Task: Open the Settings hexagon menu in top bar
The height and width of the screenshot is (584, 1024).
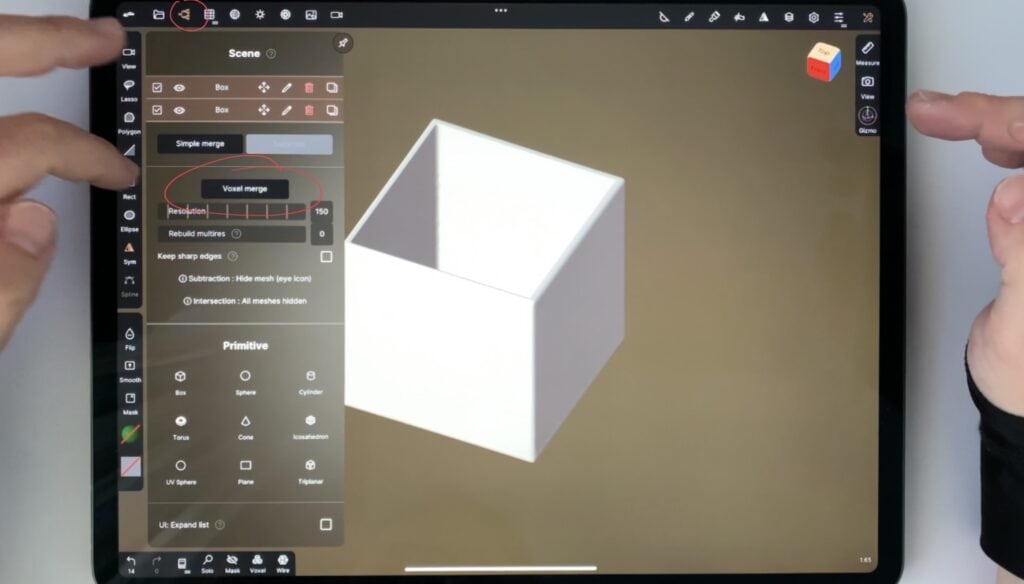Action: coord(813,17)
